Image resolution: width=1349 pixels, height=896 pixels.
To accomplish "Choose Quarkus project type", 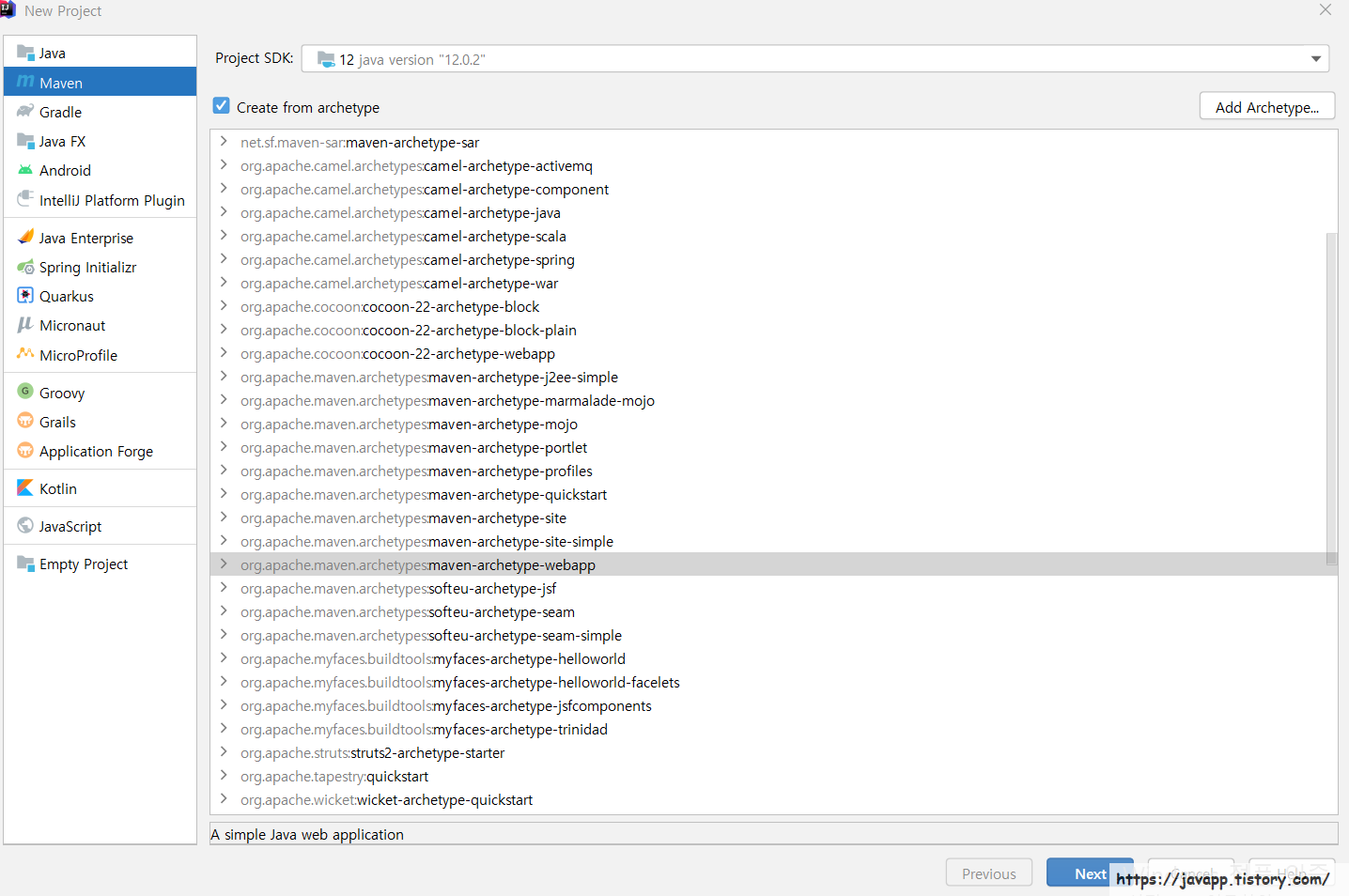I will click(x=101, y=296).
